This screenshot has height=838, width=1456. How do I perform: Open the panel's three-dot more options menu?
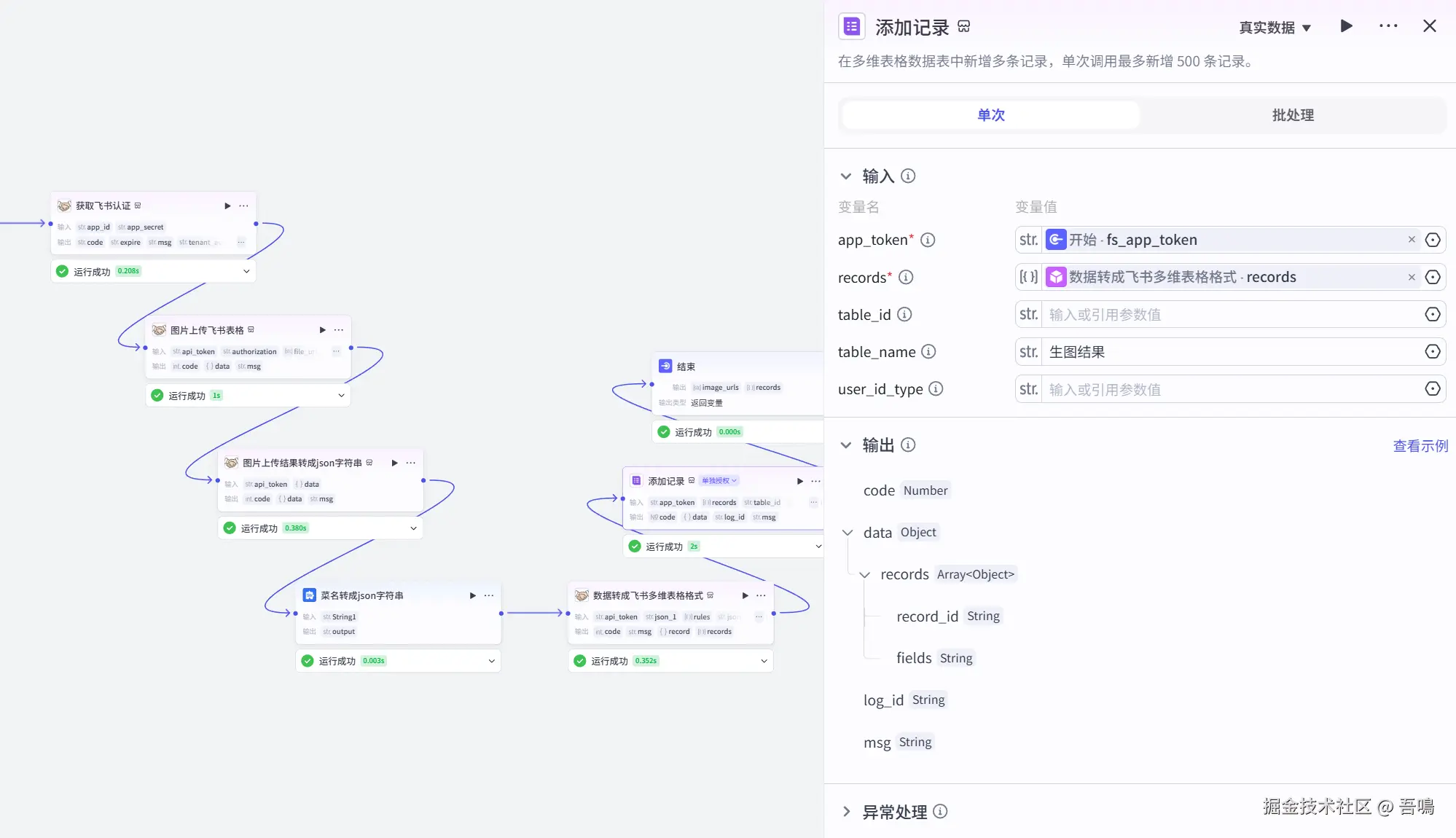tap(1388, 26)
